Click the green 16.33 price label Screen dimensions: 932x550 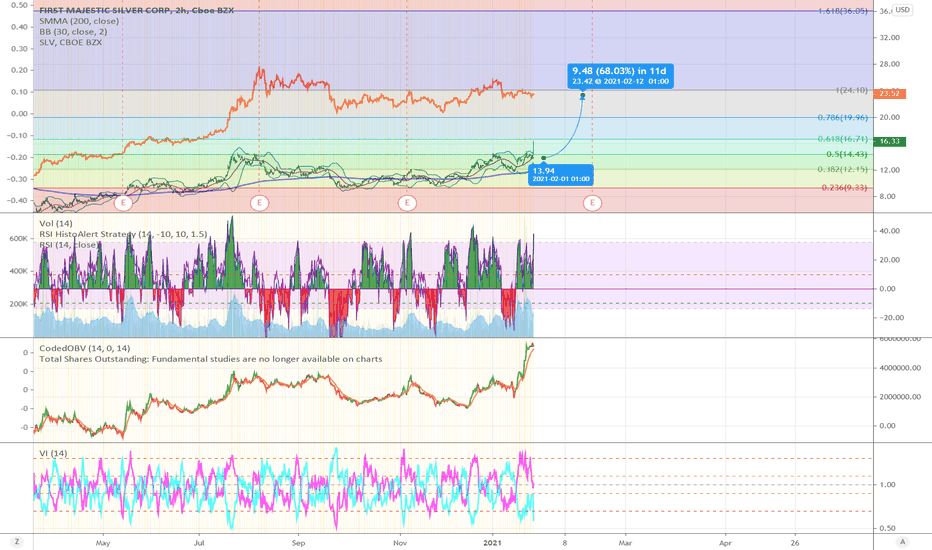pos(889,142)
